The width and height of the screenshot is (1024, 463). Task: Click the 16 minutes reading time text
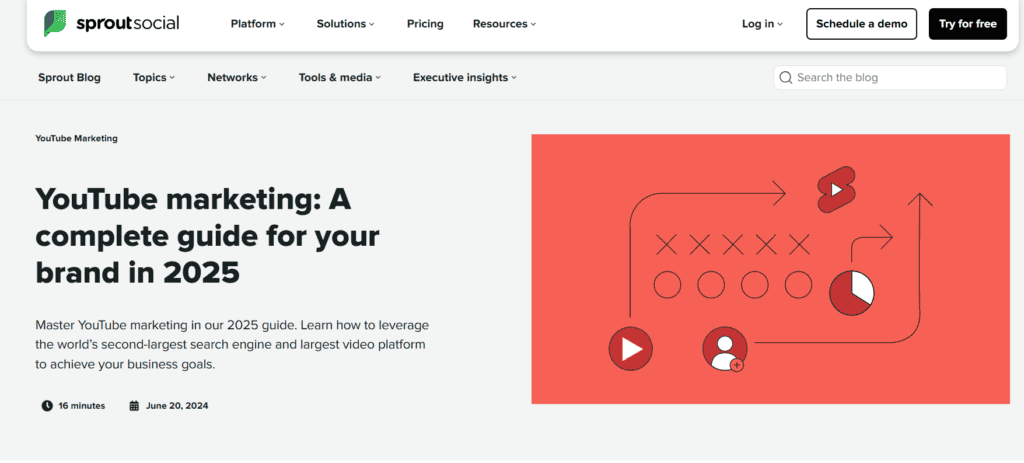tap(82, 406)
